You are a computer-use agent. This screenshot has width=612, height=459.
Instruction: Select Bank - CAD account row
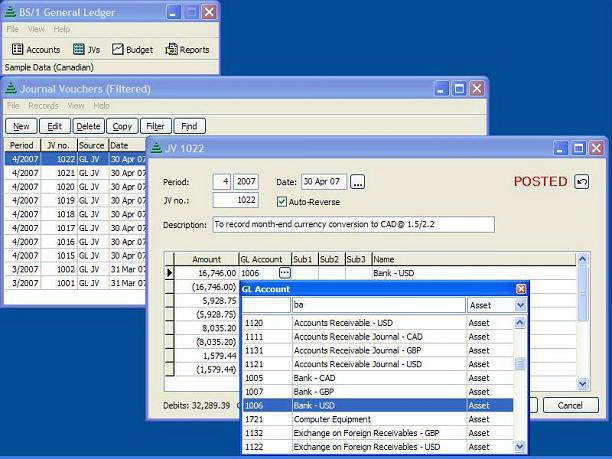pyautogui.click(x=378, y=378)
